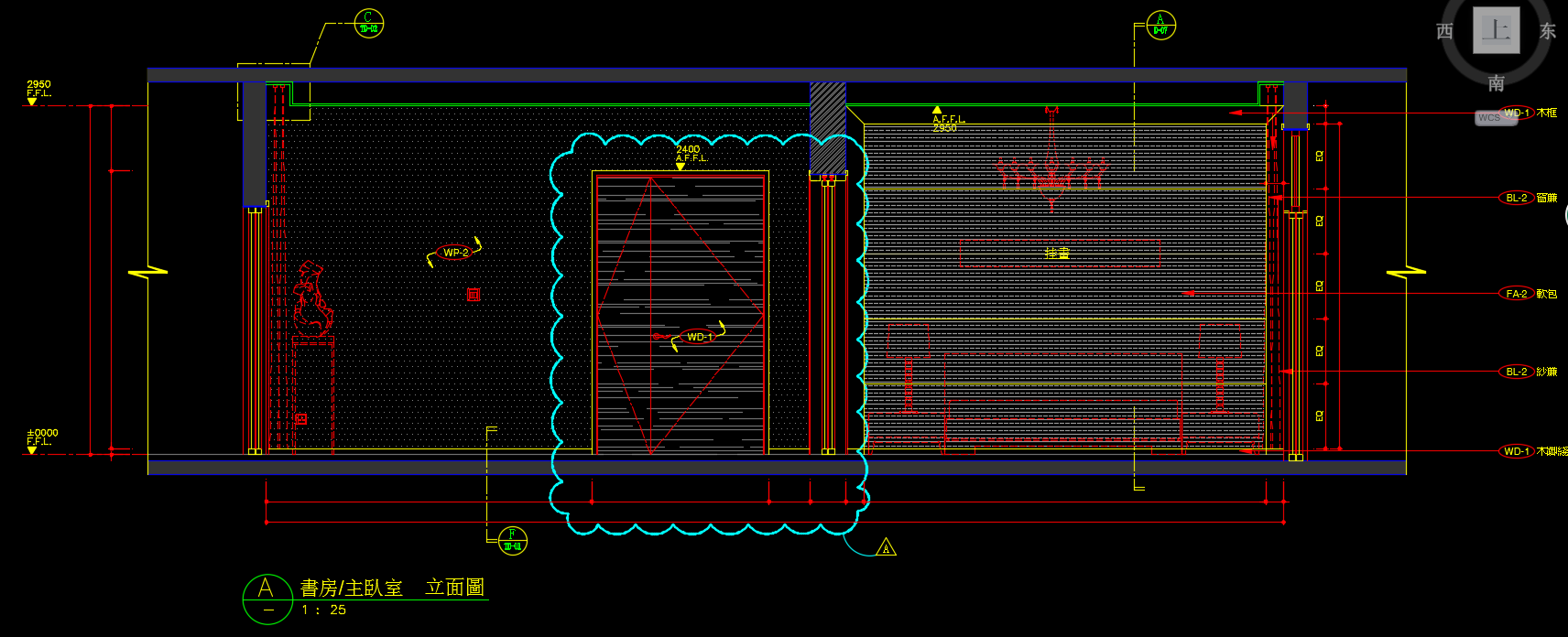The height and width of the screenshot is (637, 1568).
Task: Select the red switch symbol on the wall
Action: tap(474, 295)
